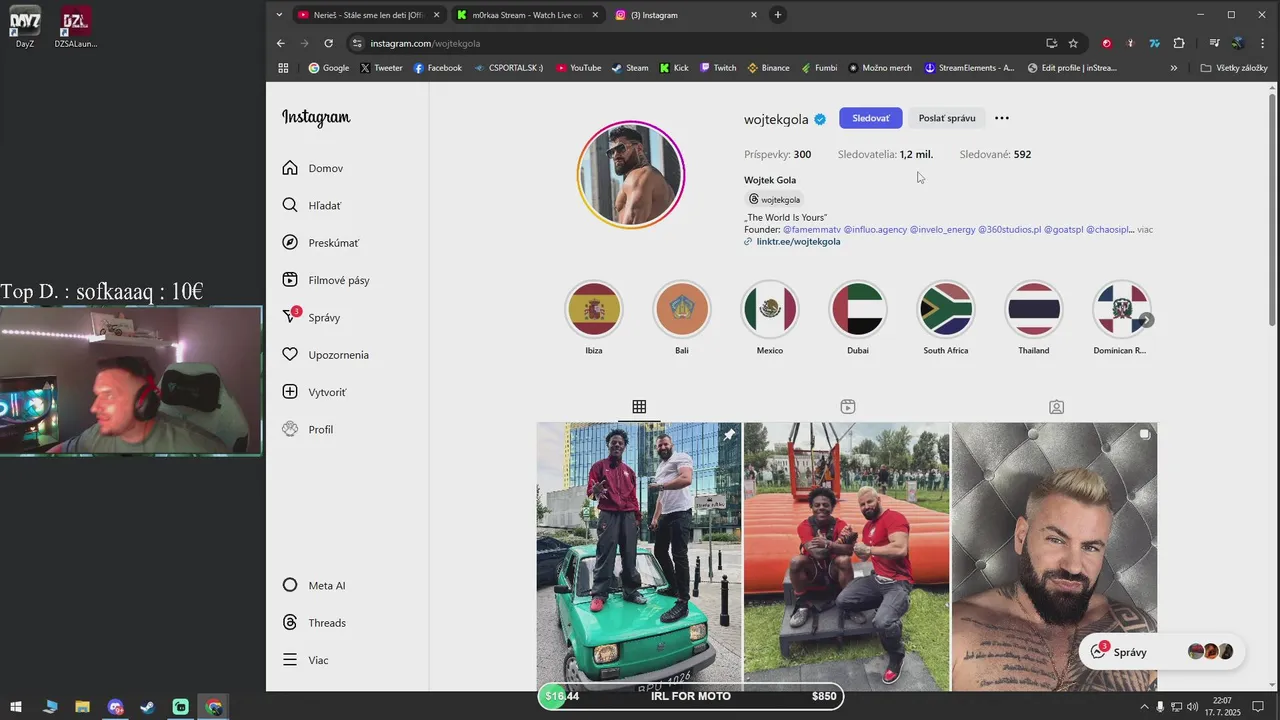This screenshot has height=720, width=1280.
Task: Select the tagged photos tab
Action: tap(1056, 407)
